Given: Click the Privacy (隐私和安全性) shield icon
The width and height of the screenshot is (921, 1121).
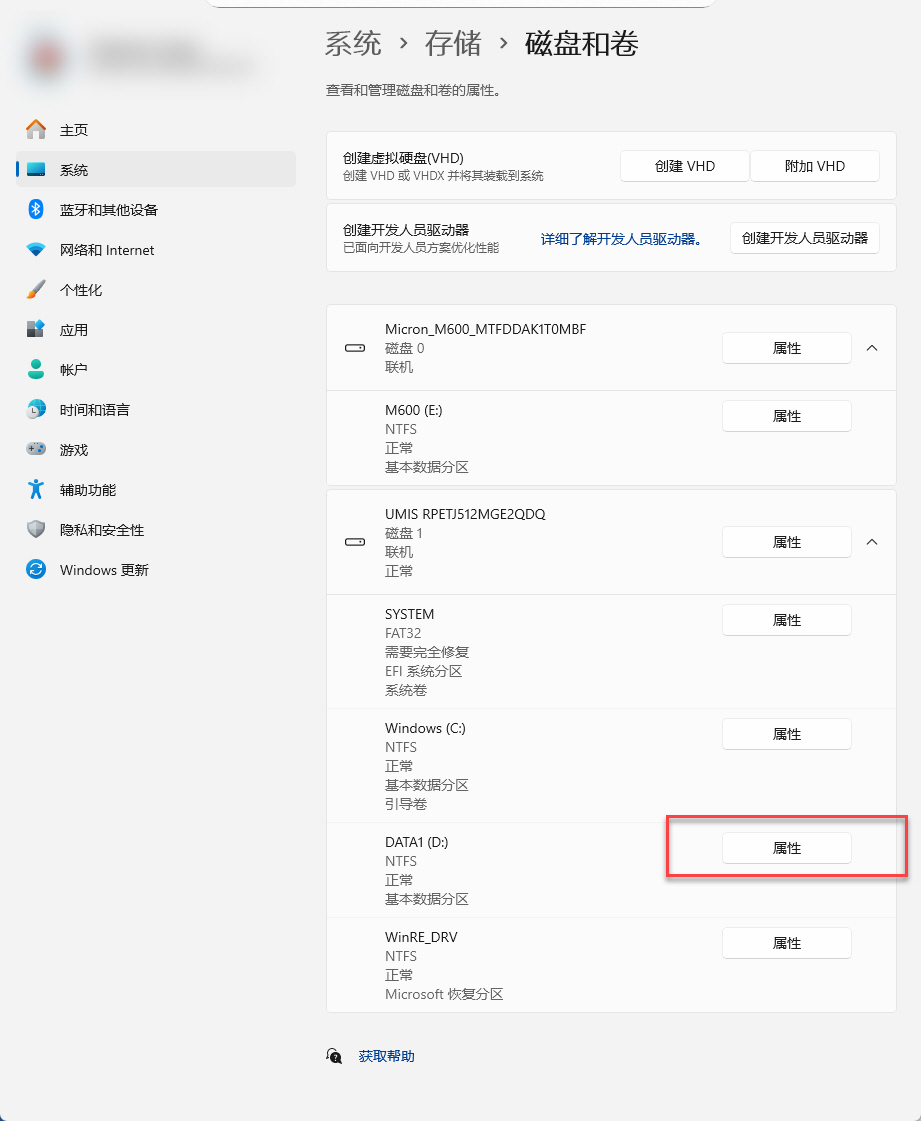Looking at the screenshot, I should [x=36, y=530].
